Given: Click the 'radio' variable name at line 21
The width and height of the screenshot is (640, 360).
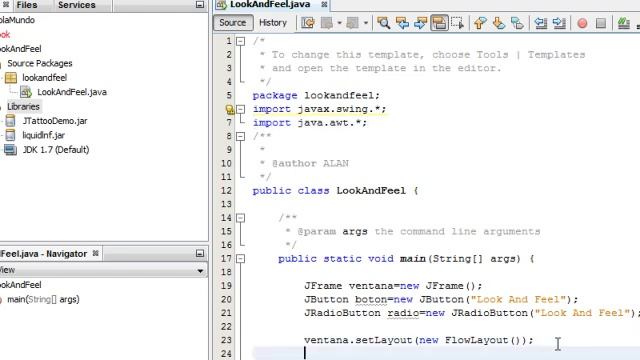Looking at the screenshot, I should 403,313.
